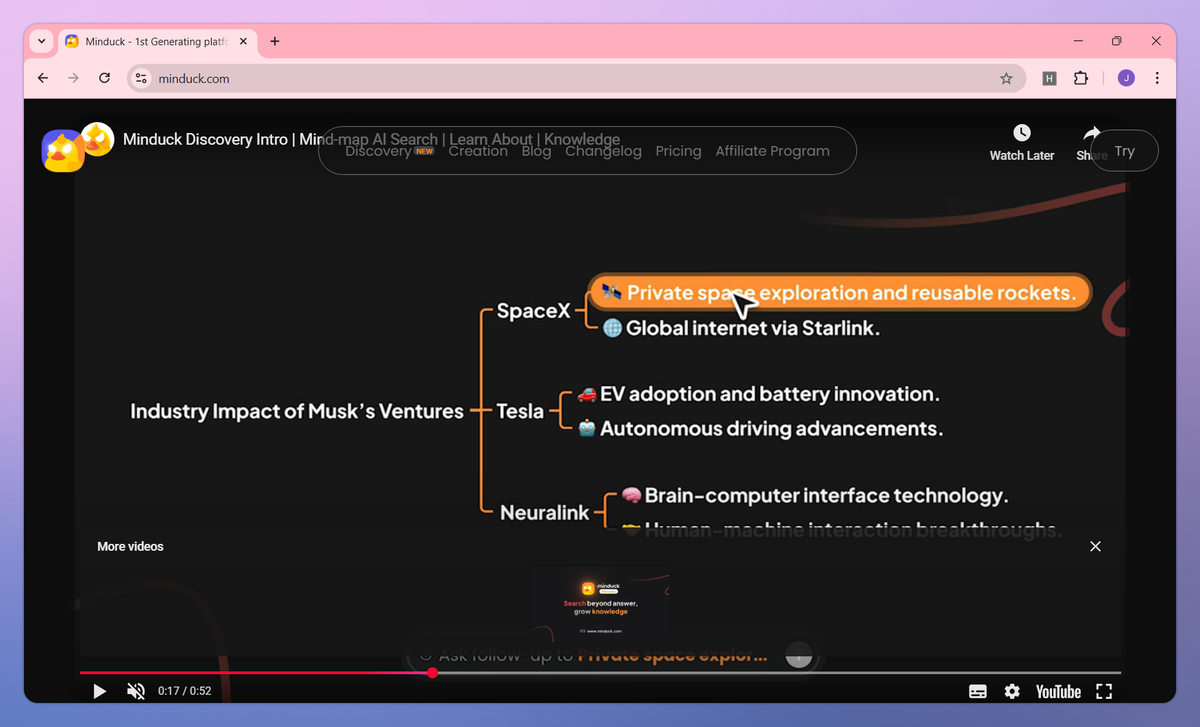The width and height of the screenshot is (1200, 727).
Task: Click the Tesla node
Action: [x=521, y=411]
